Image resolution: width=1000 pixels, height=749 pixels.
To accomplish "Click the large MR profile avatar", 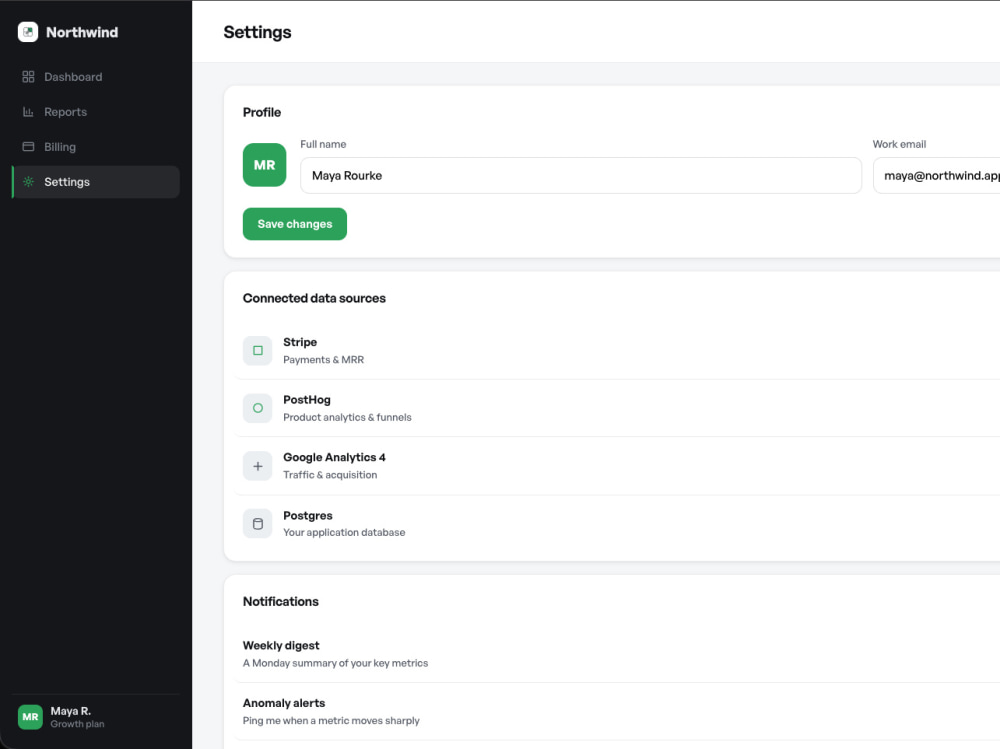I will 265,165.
